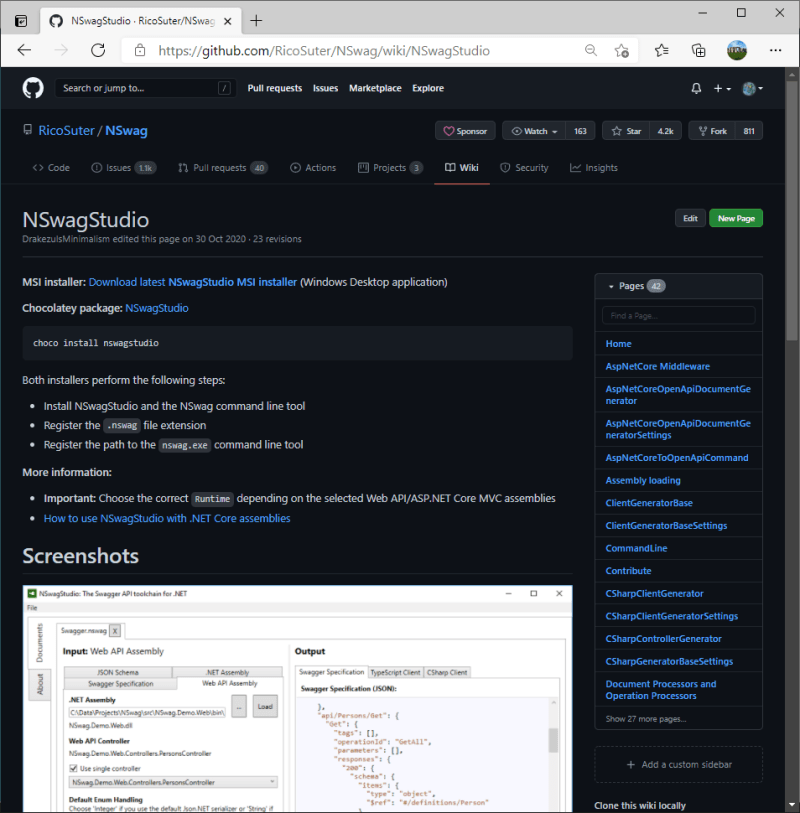
Task: Click the Edit wiki page button
Action: click(690, 218)
